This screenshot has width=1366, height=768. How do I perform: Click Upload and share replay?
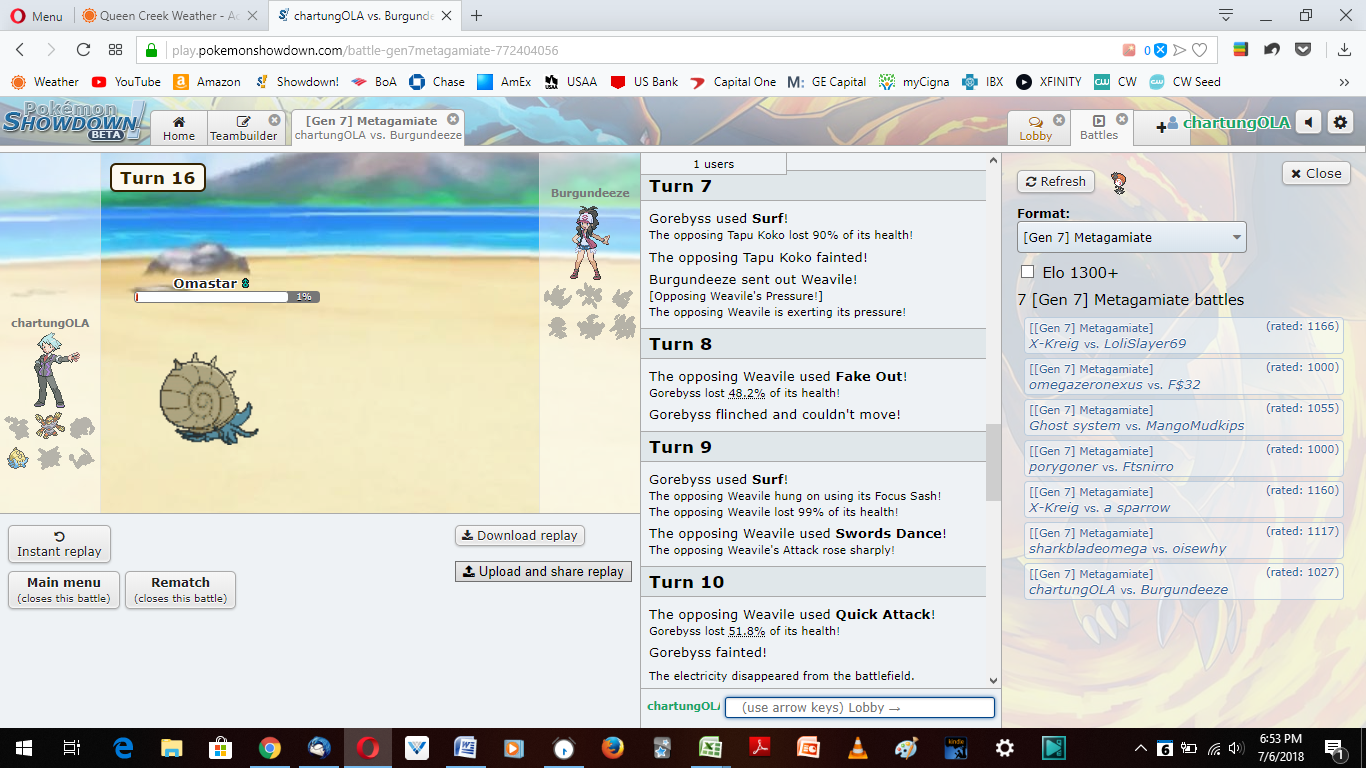pos(543,571)
